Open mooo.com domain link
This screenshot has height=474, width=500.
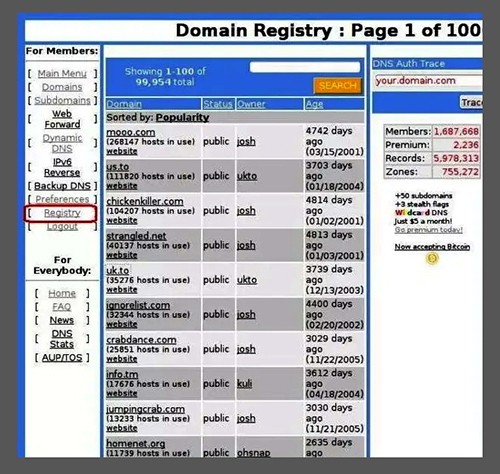point(131,132)
